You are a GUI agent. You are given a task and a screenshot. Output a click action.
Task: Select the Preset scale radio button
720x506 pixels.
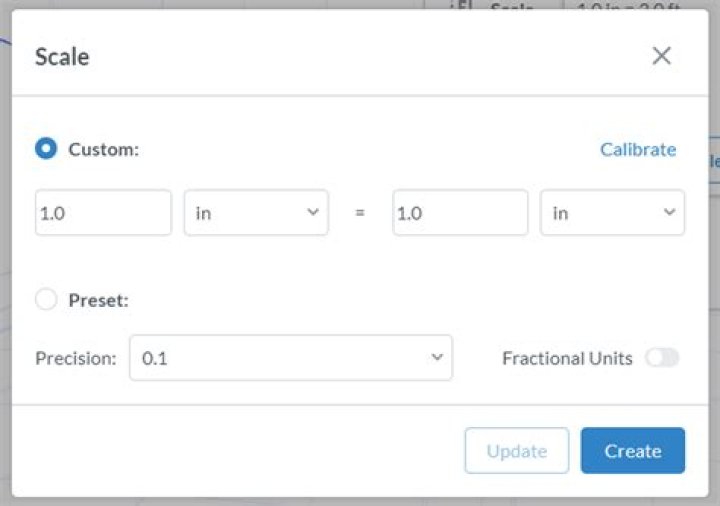click(x=46, y=299)
